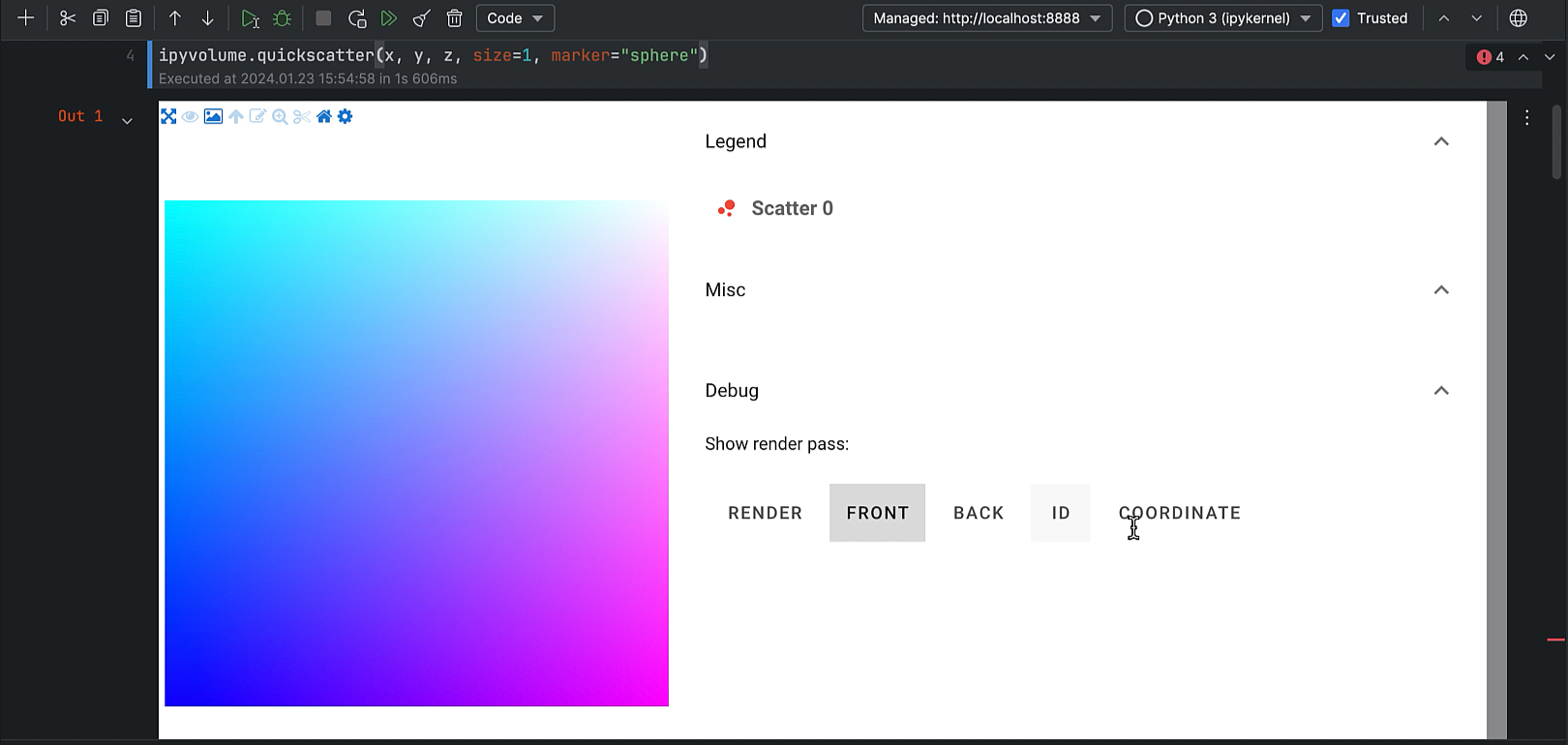Click the Scatter 0 legend entry
Screen dimensions: 1568x745
(791, 208)
